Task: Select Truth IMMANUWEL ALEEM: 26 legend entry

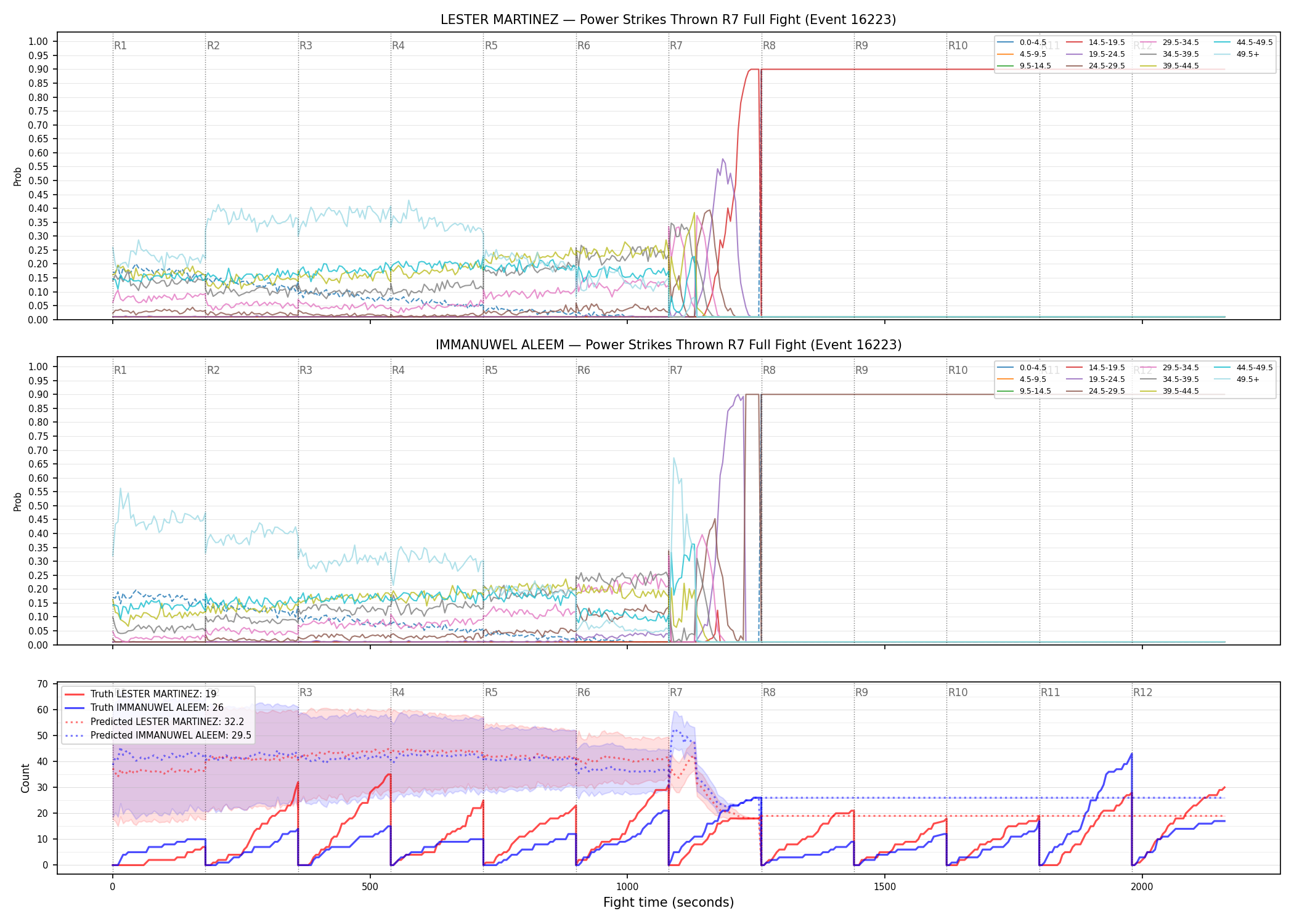Action: 144,708
